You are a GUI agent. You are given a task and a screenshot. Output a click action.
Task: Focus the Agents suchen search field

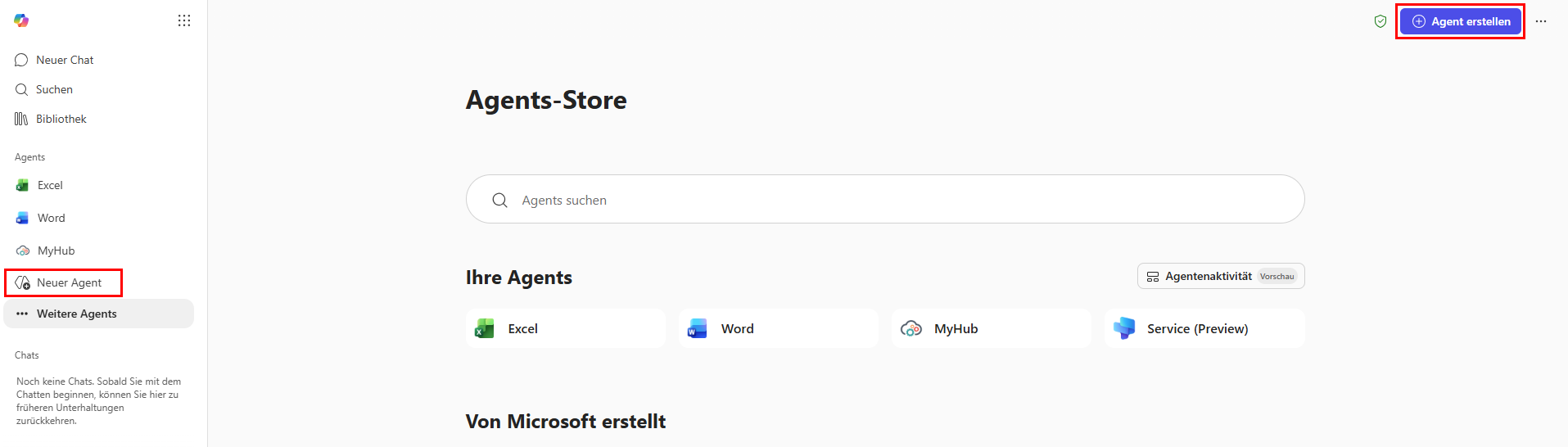(885, 199)
